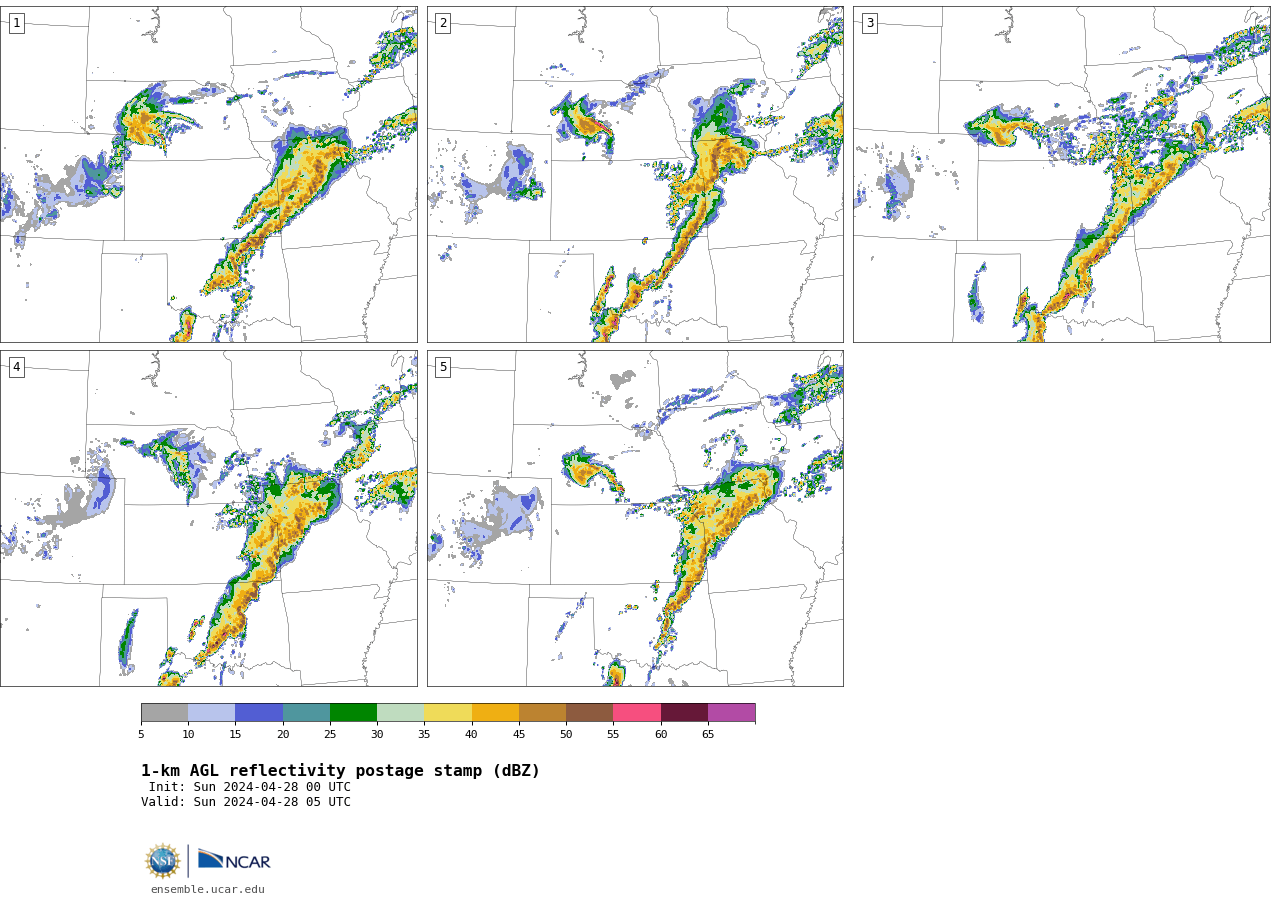Click the brown 50-55 dBZ swatch
Viewport: 1280px width, 901px height.
pos(589,713)
